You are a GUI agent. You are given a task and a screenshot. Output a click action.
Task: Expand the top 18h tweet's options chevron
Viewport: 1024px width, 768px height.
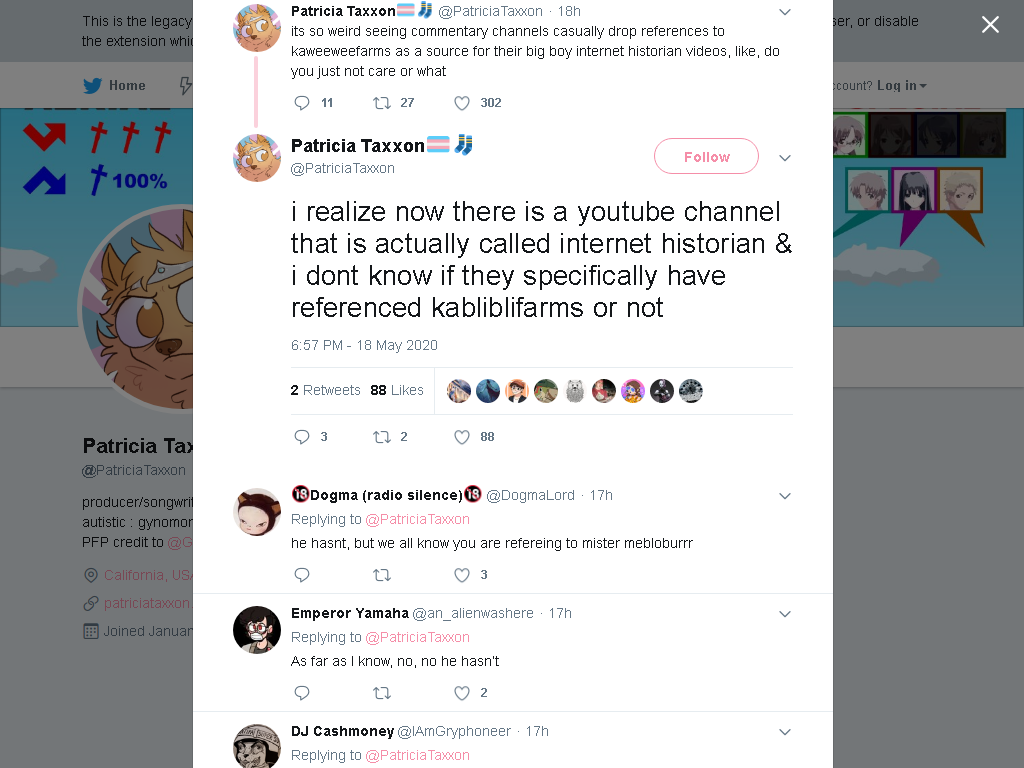(785, 12)
